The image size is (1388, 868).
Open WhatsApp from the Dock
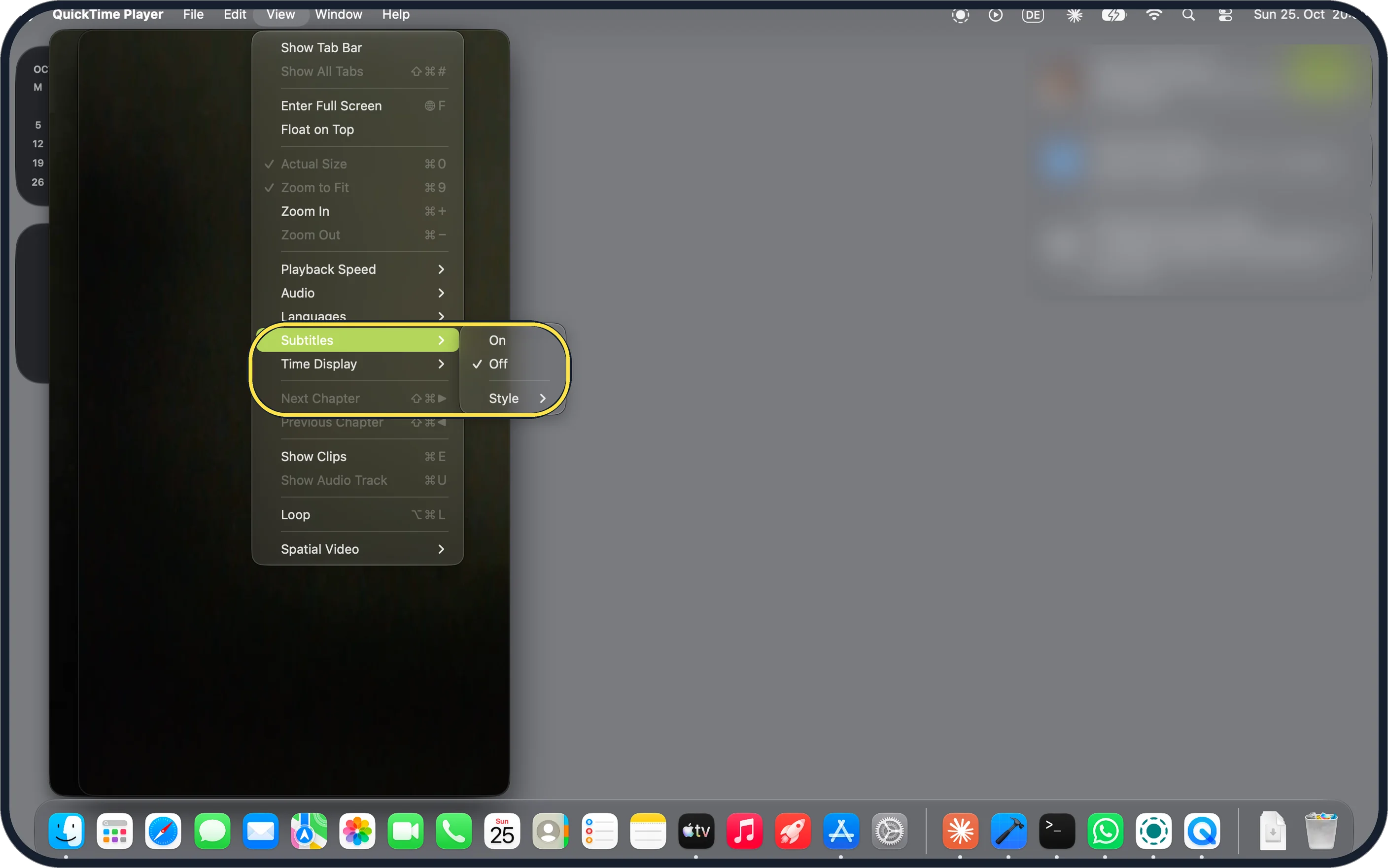click(x=1105, y=831)
